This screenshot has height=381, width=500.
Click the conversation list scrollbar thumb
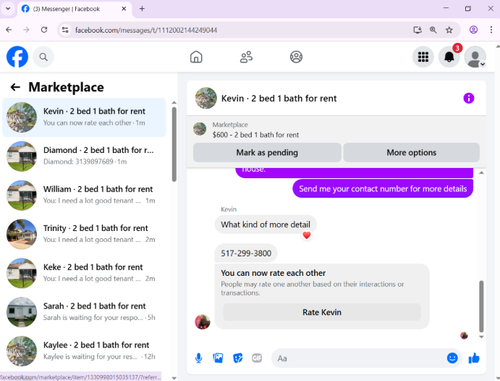click(x=174, y=144)
